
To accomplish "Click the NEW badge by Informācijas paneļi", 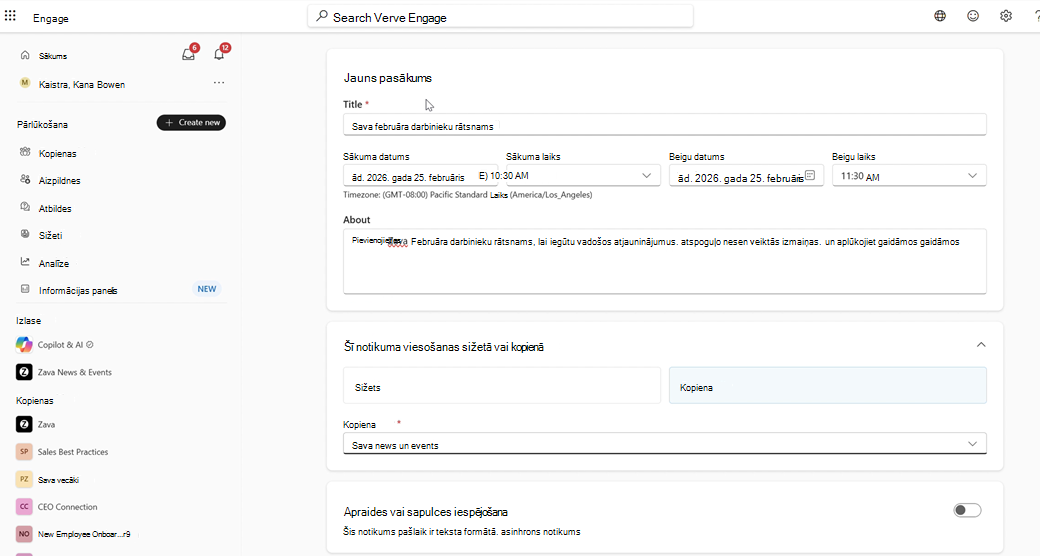I will 207,289.
